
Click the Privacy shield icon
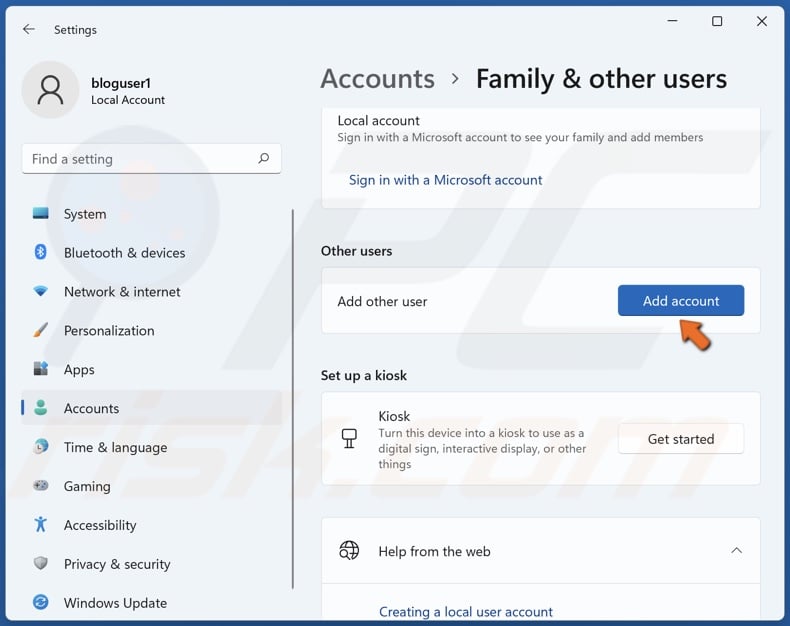pyautogui.click(x=41, y=563)
